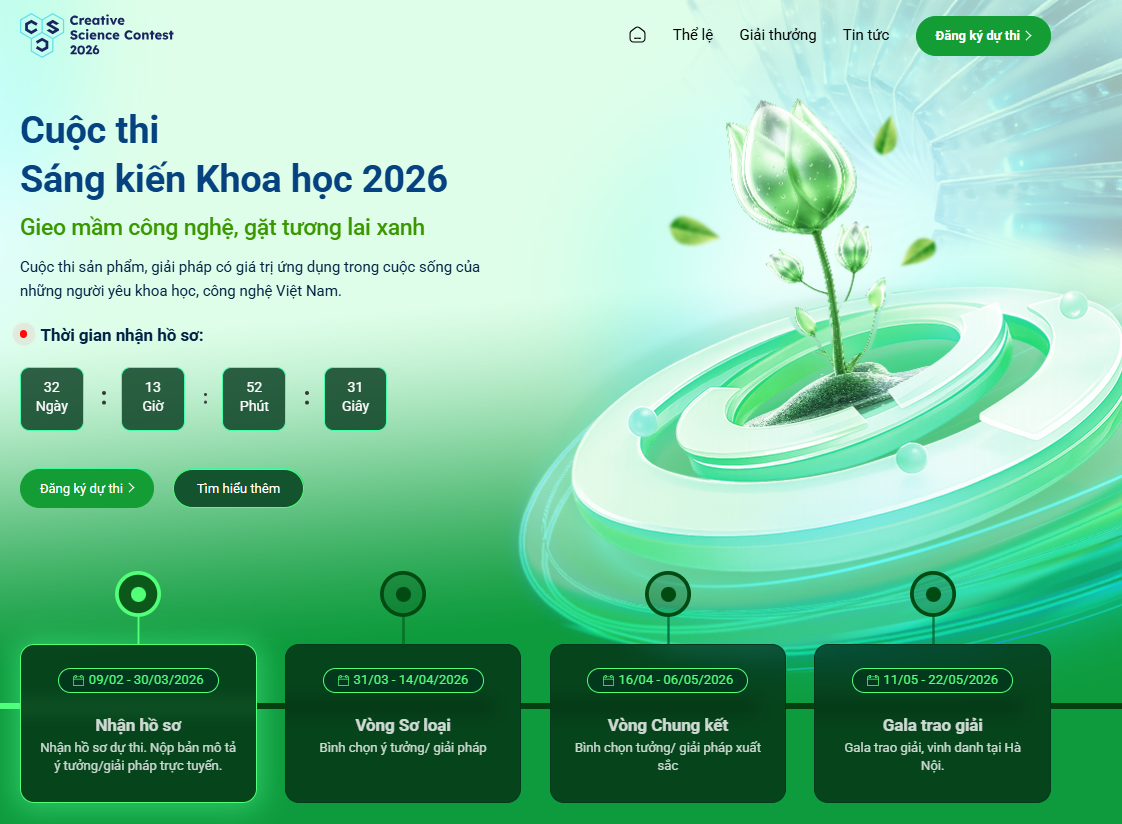Select the Vòng Sơ loại timeline marker
This screenshot has width=1122, height=824.
(403, 594)
